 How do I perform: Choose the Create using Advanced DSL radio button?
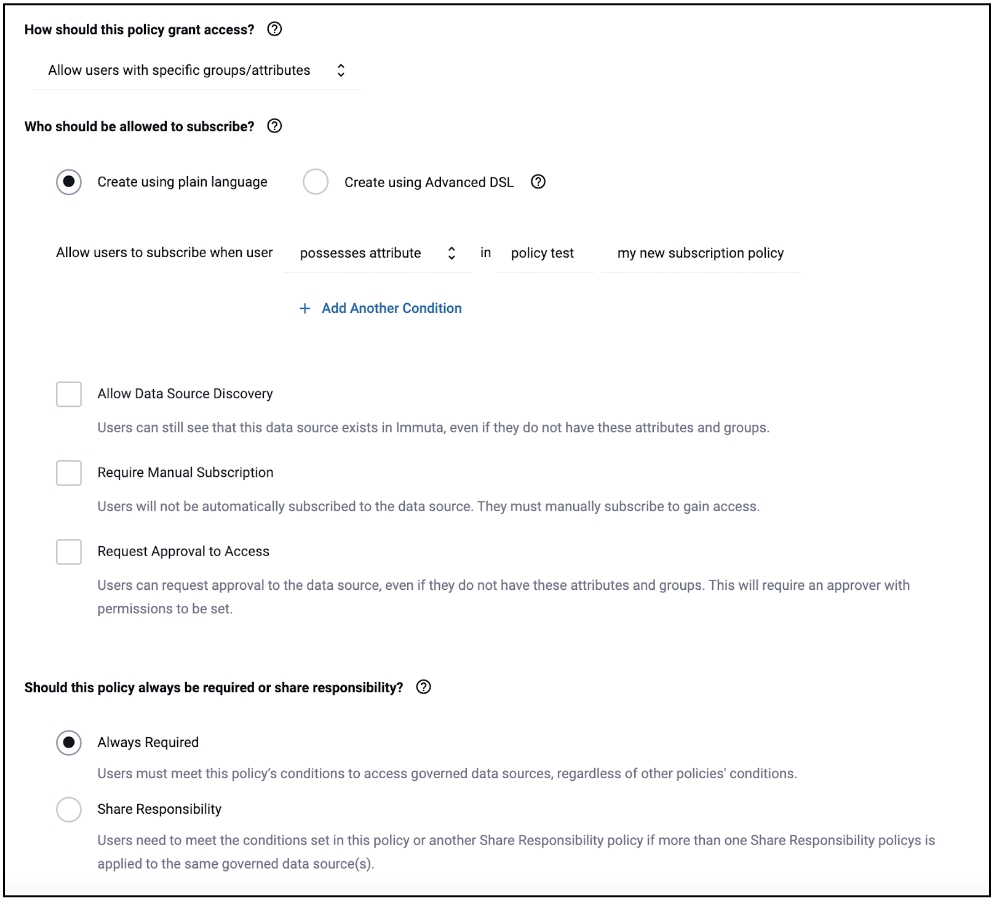316,183
